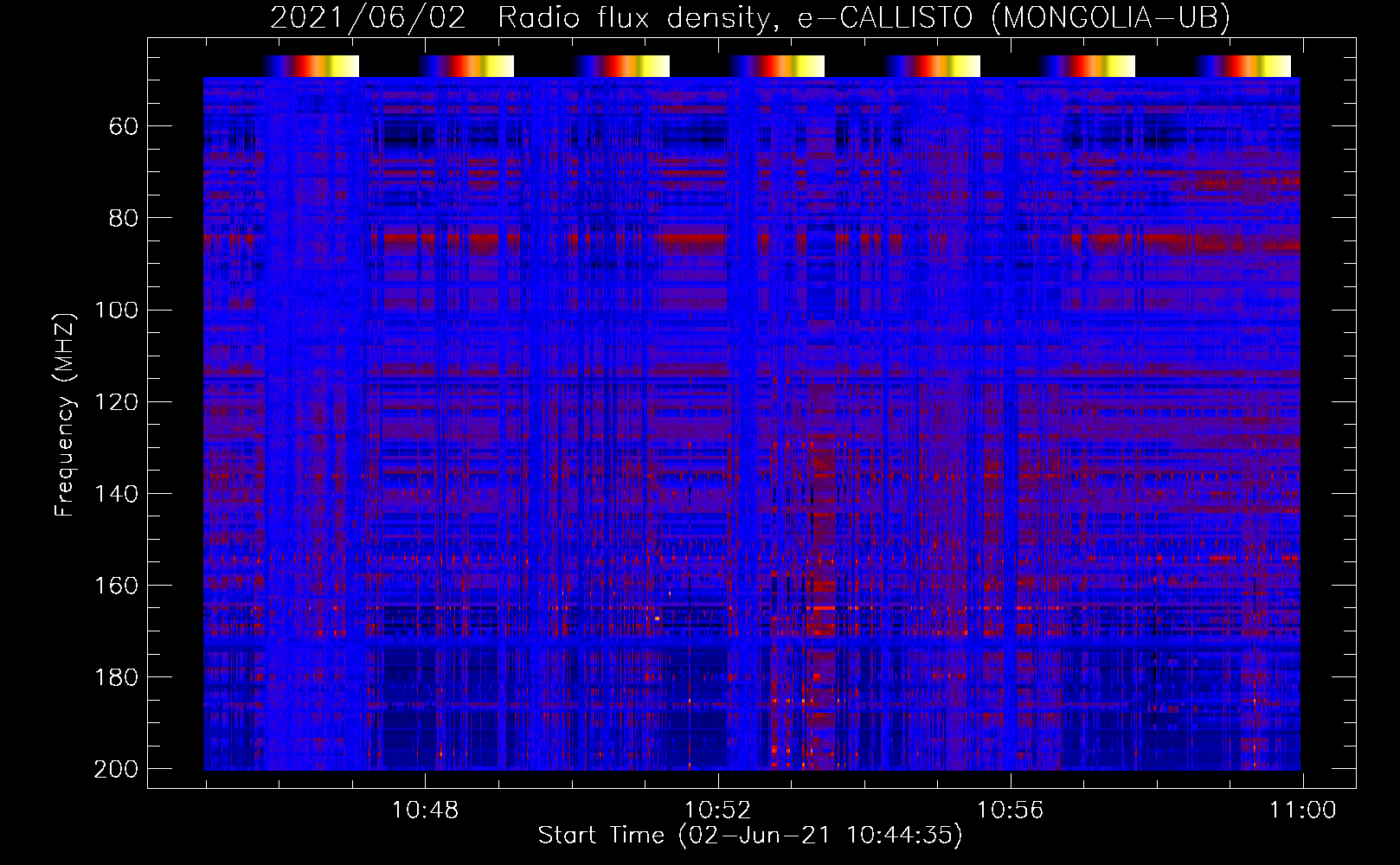Click the leftmost color scale bar above spectrogram
Screen dimensions: 1400x865
(311, 66)
